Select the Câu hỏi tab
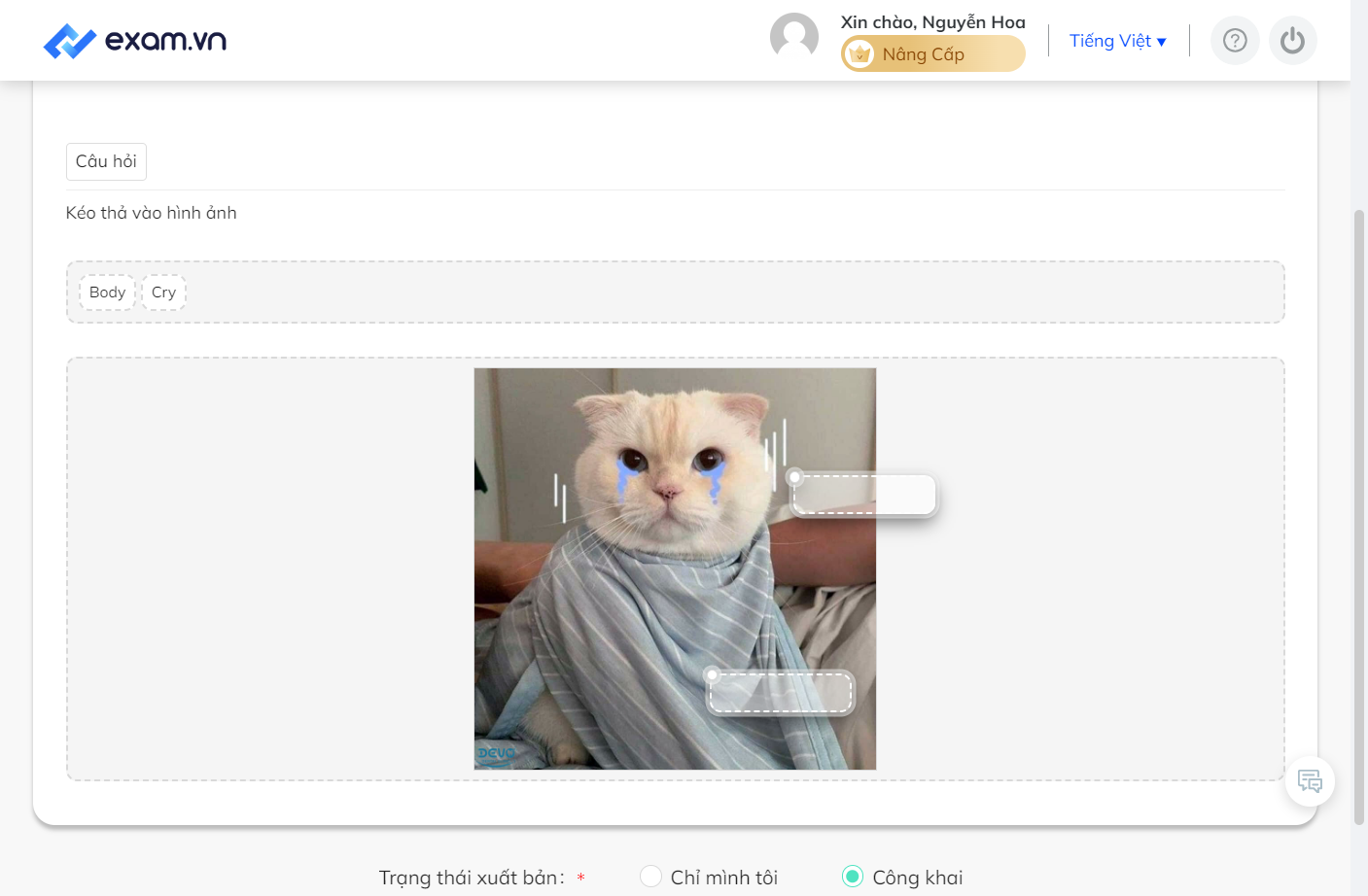The width and height of the screenshot is (1368, 896). pyautogui.click(x=106, y=161)
